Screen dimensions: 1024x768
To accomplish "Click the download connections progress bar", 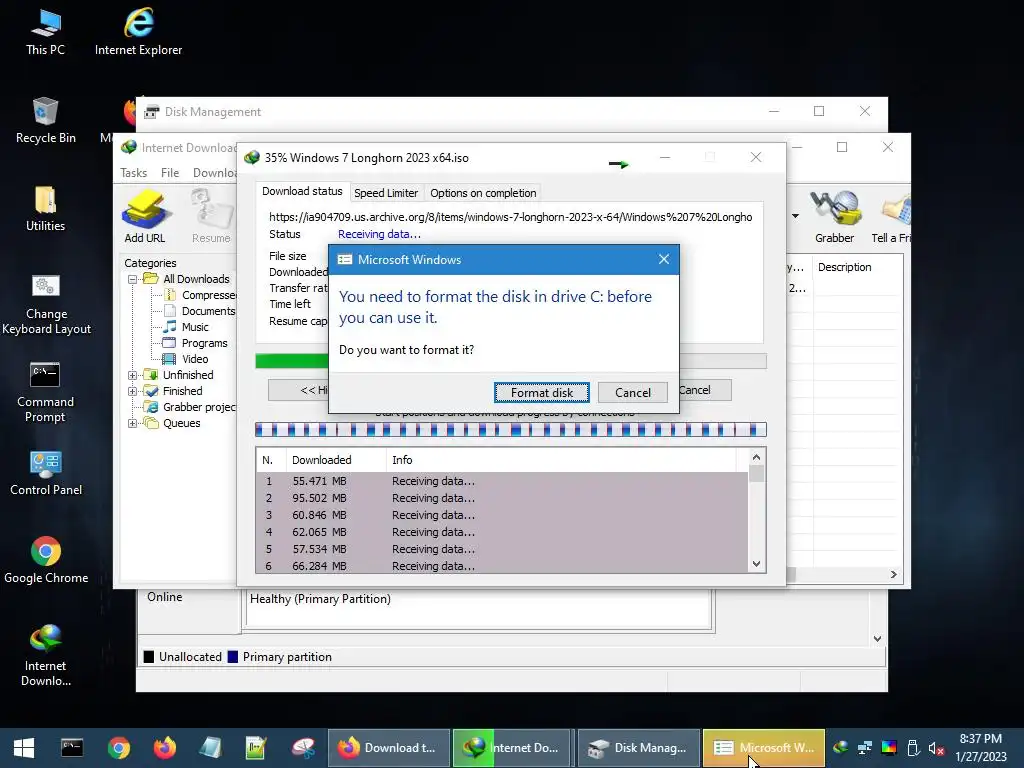I will coord(510,430).
